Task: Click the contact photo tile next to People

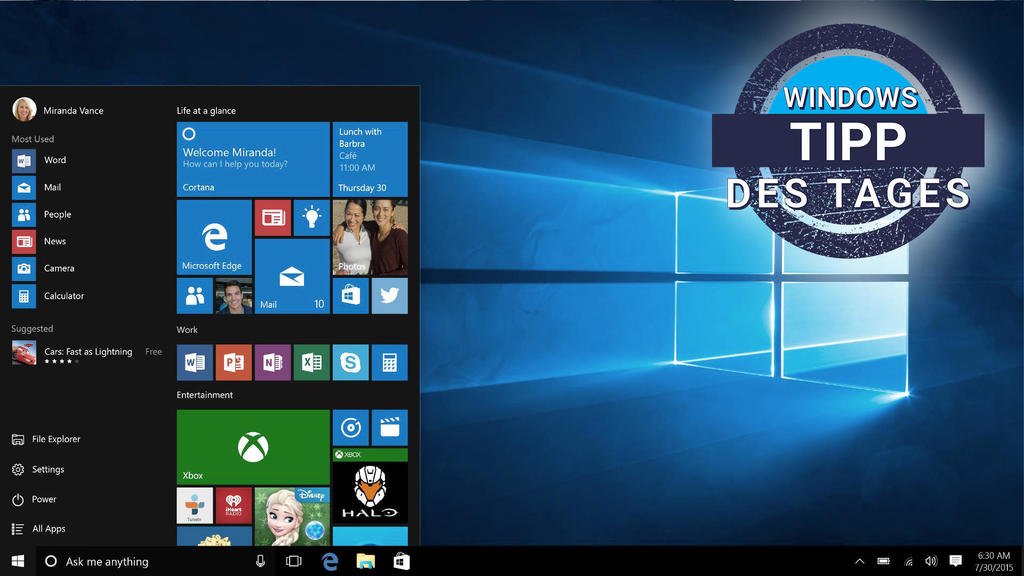Action: coord(234,296)
